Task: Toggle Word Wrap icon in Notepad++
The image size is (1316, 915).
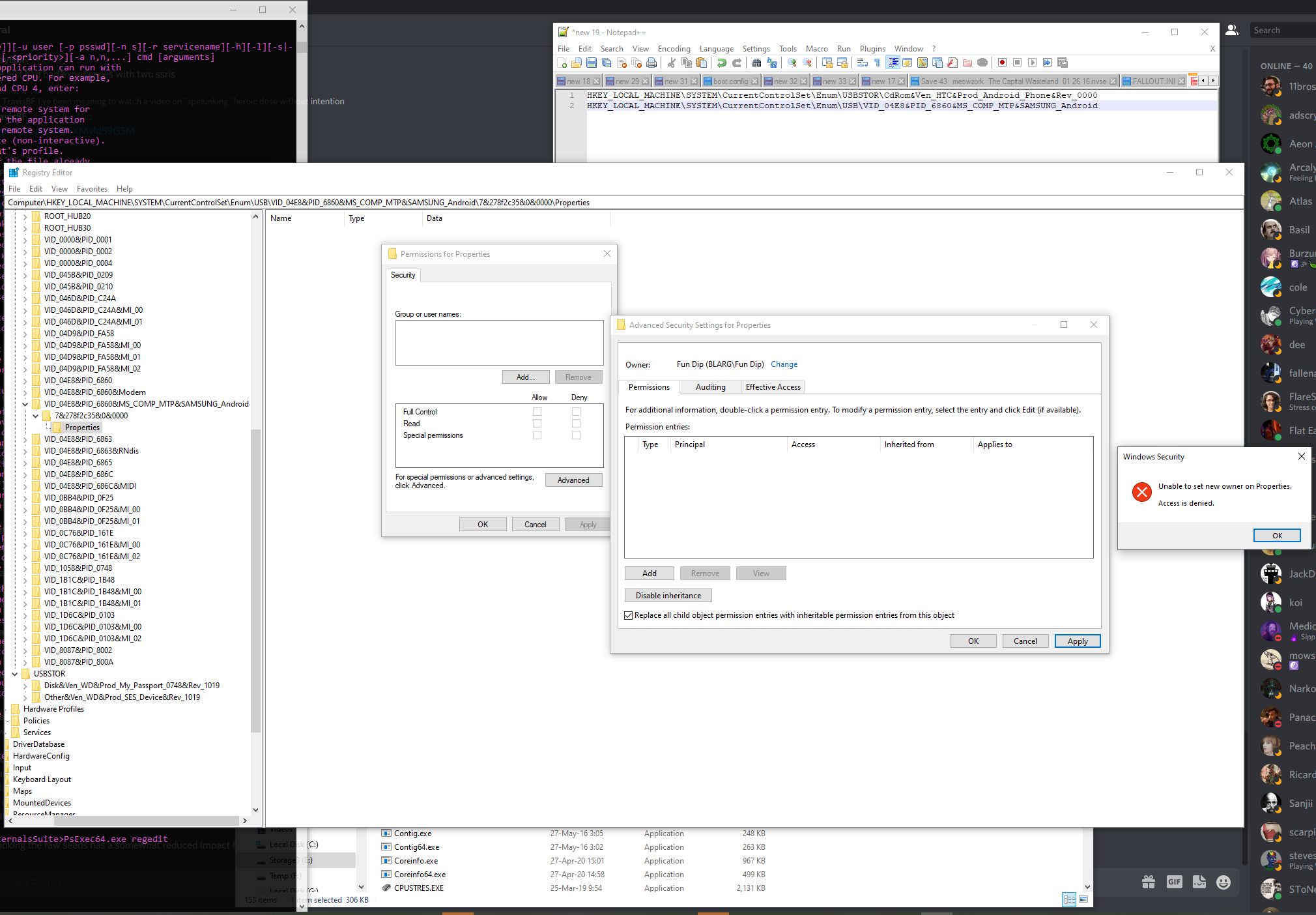Action: [863, 63]
